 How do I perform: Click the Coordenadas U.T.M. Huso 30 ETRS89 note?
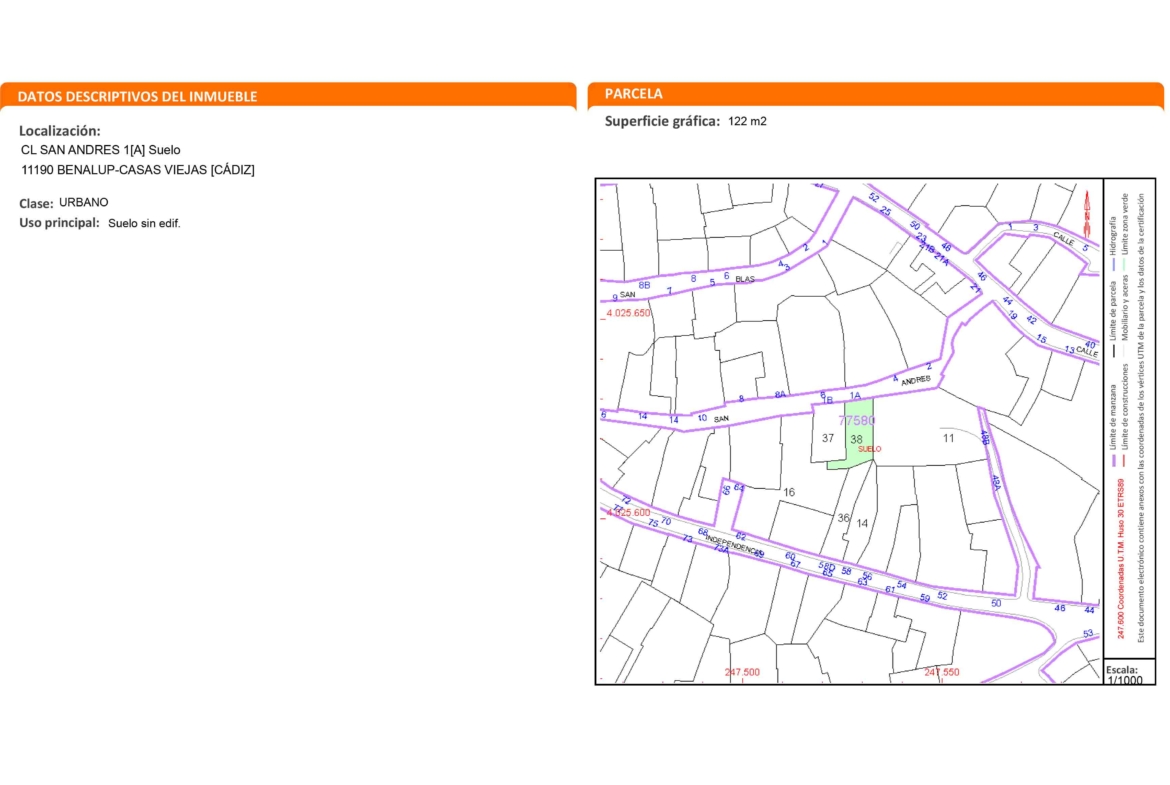(x=1121, y=560)
